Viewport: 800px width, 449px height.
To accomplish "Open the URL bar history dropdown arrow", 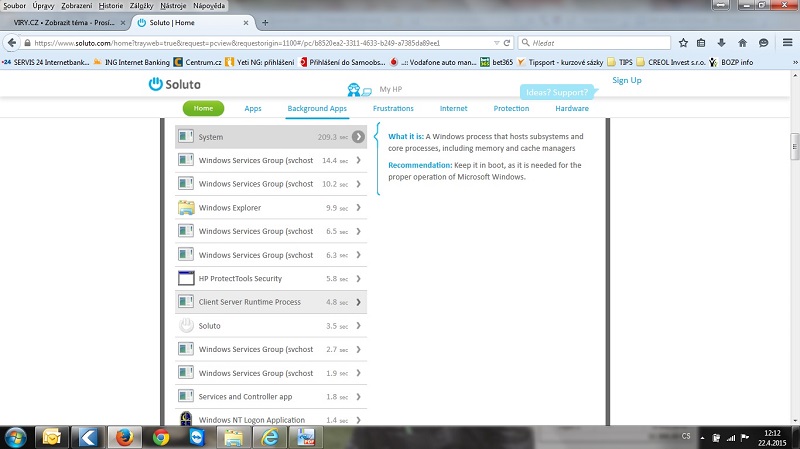I will point(496,43).
